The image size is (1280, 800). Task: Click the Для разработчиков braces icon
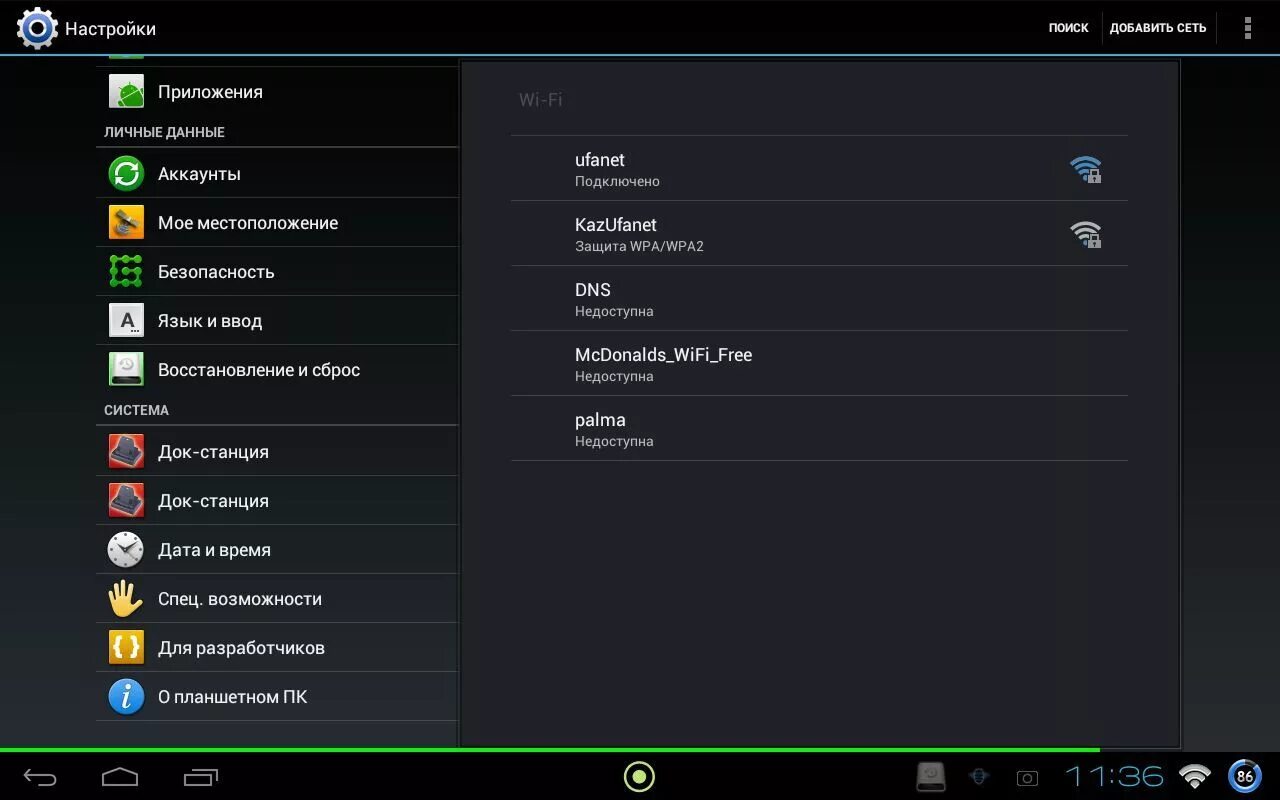click(126, 647)
